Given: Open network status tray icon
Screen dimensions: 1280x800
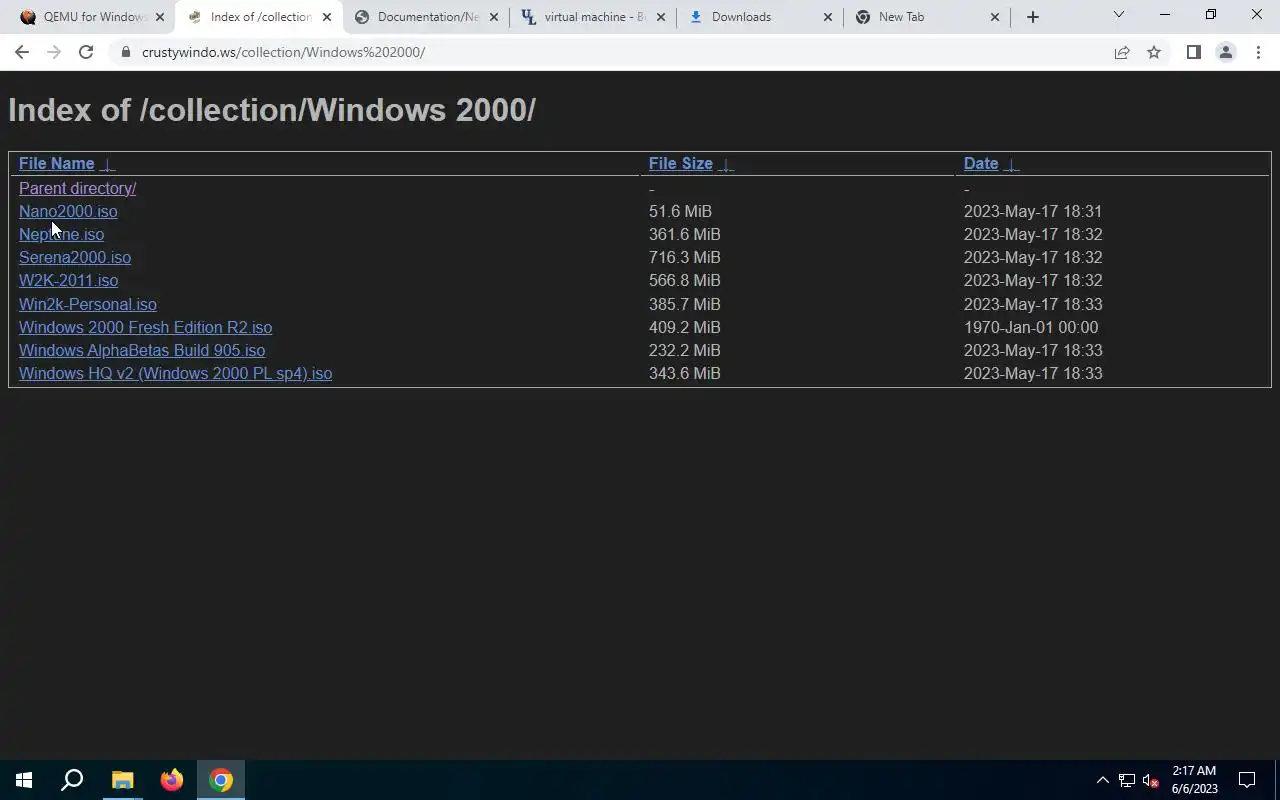Looking at the screenshot, I should point(1126,780).
